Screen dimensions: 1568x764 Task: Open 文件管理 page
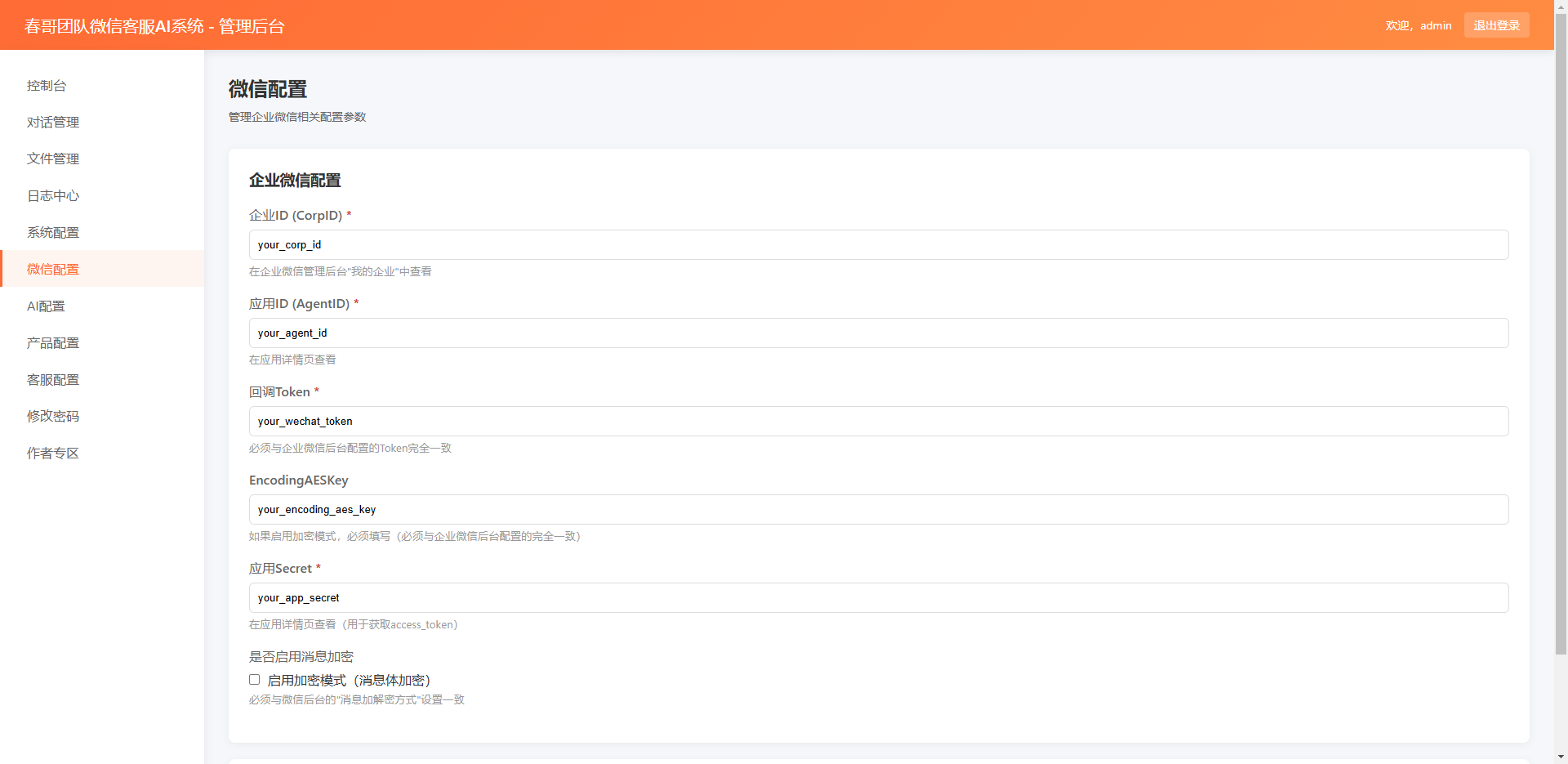(53, 159)
